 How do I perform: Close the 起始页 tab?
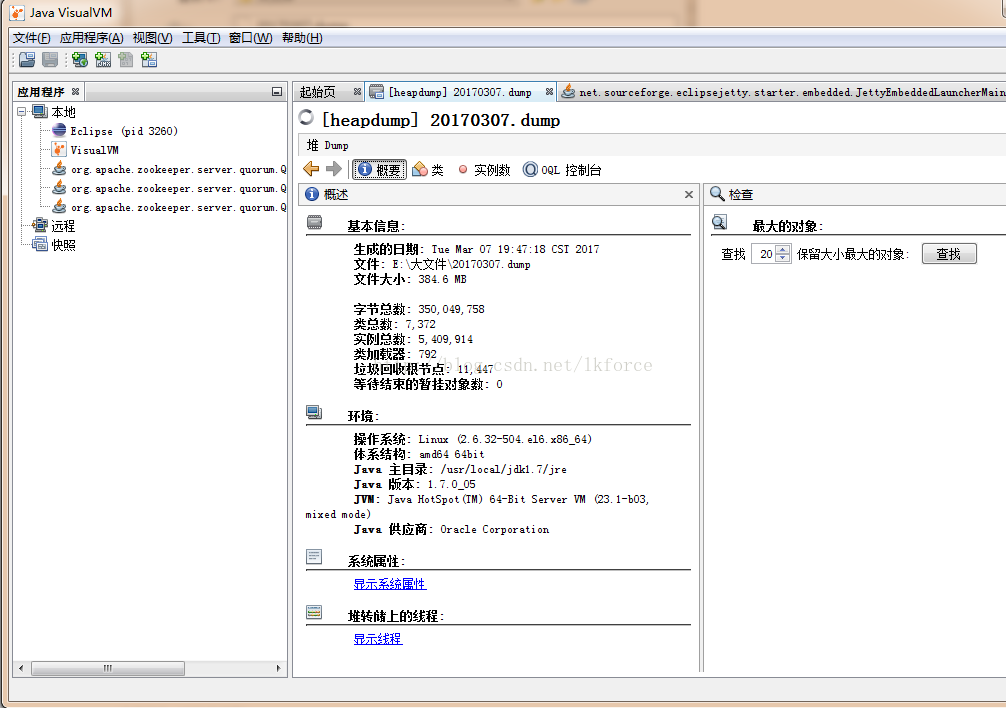point(357,92)
